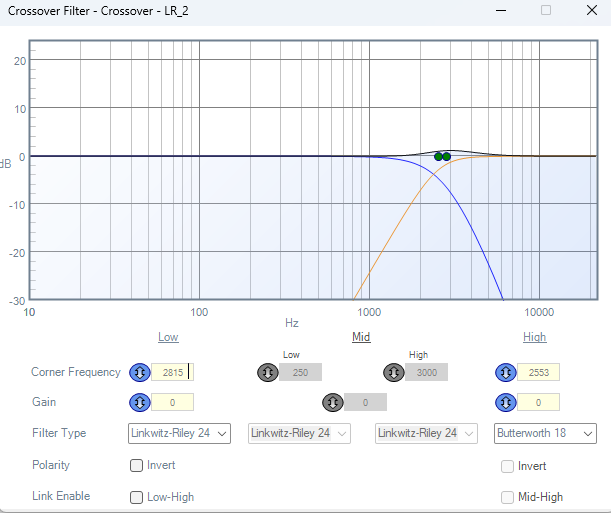The height and width of the screenshot is (513, 611).
Task: Click the Low corner frequency field showing 2815
Action: [x=171, y=372]
